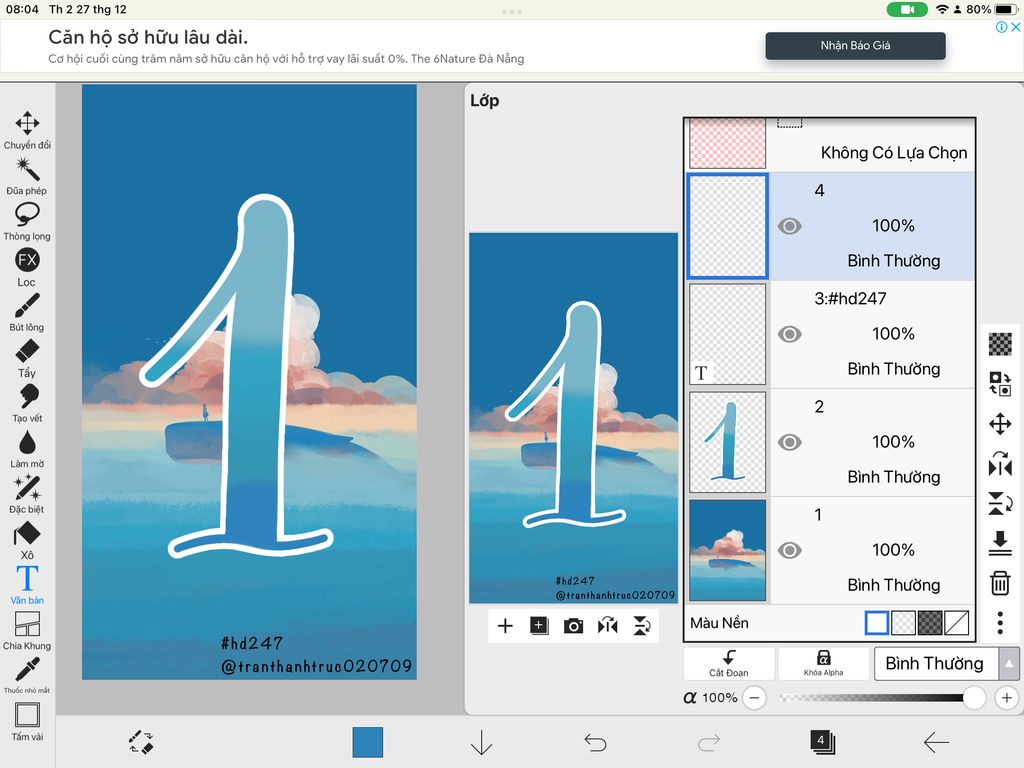Select layer 4 thumbnail
This screenshot has width=1024, height=768.
point(728,226)
